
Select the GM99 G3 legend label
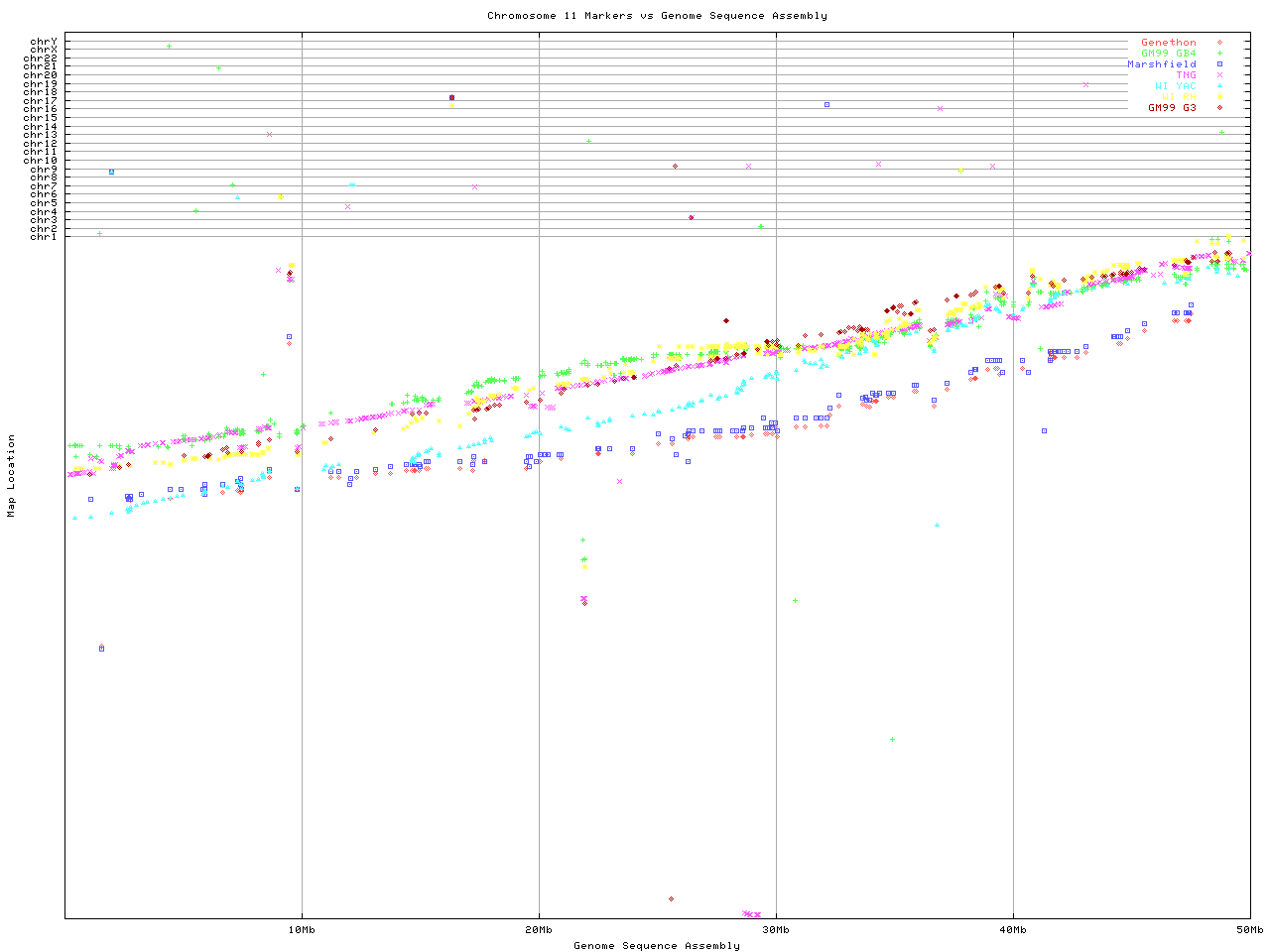click(1172, 108)
